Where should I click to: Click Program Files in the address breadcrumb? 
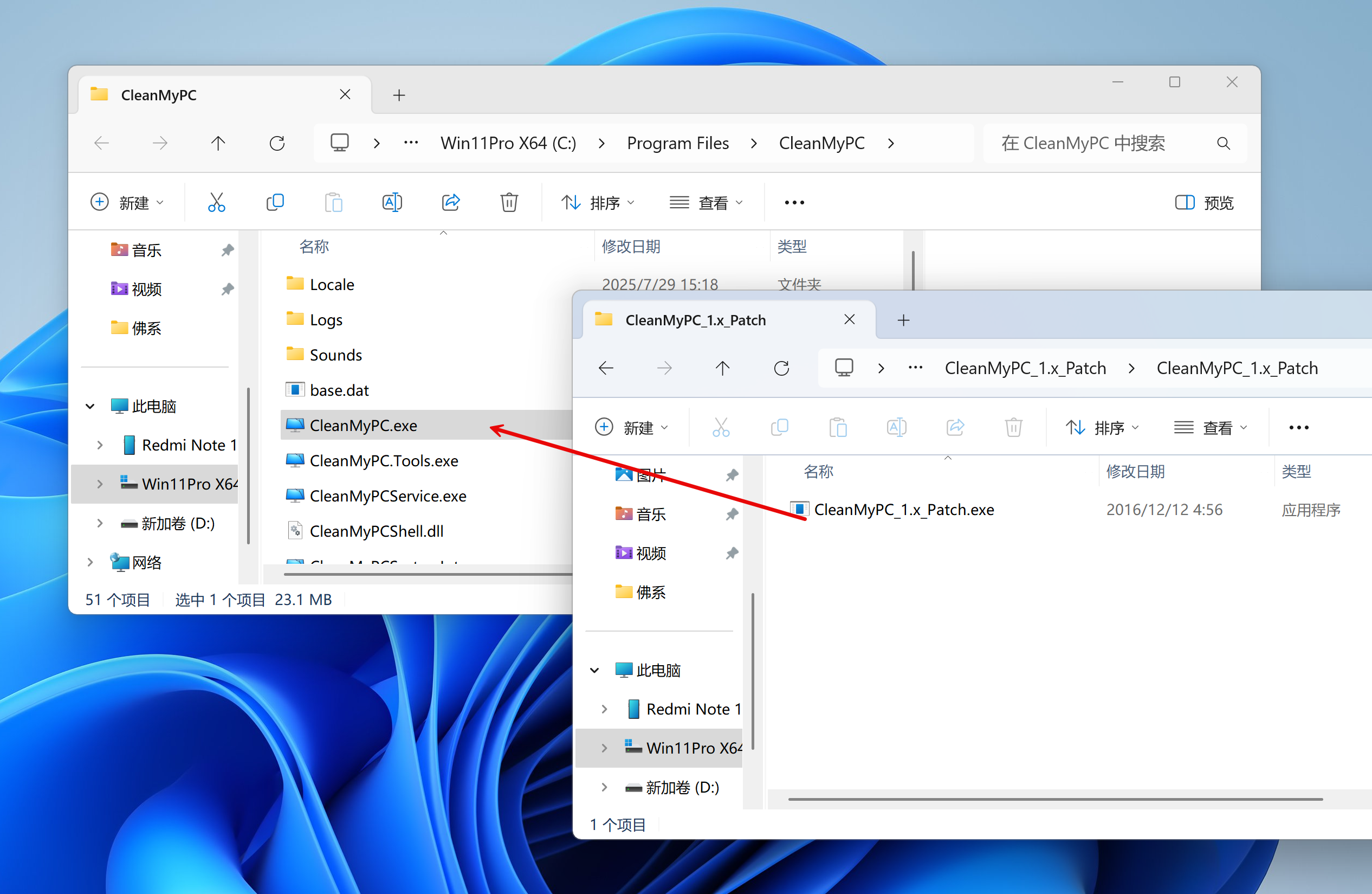coord(677,143)
